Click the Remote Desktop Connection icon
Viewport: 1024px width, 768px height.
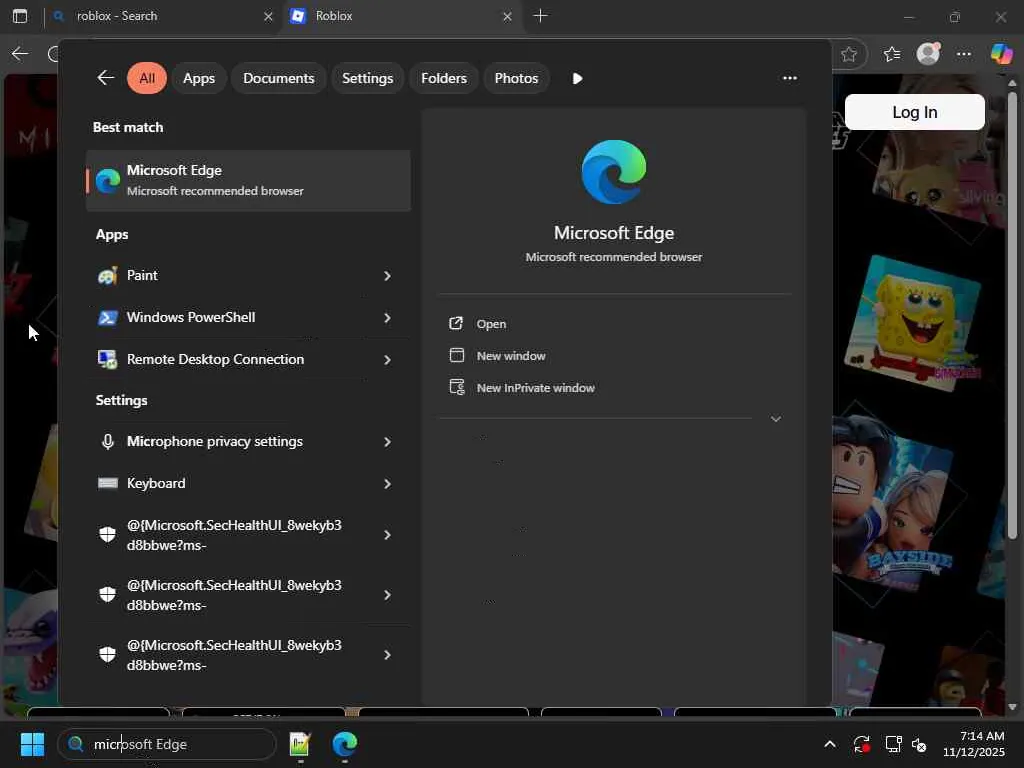tap(108, 359)
